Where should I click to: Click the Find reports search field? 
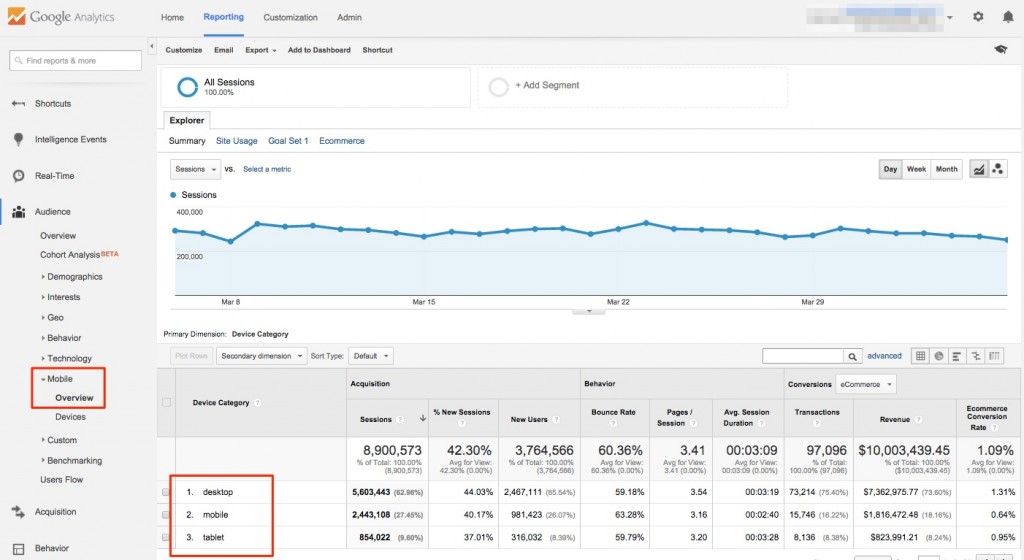pyautogui.click(x=76, y=61)
